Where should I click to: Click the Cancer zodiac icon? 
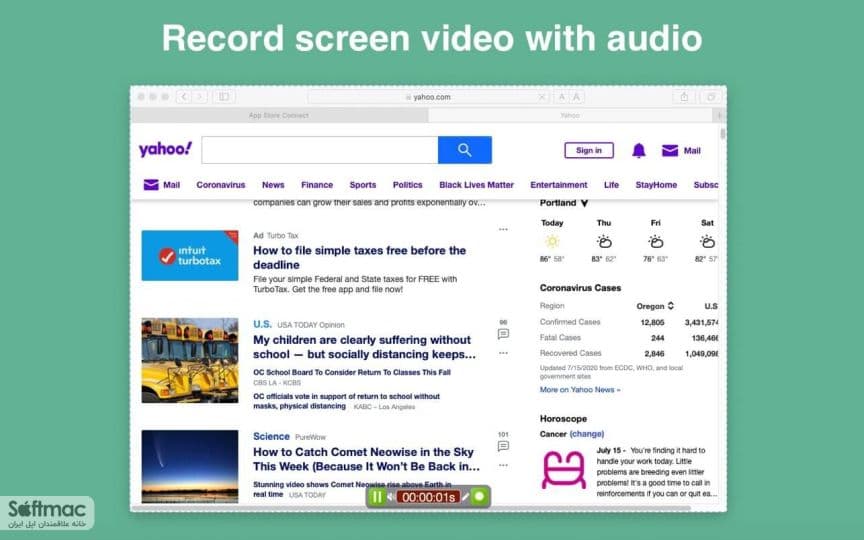(564, 469)
